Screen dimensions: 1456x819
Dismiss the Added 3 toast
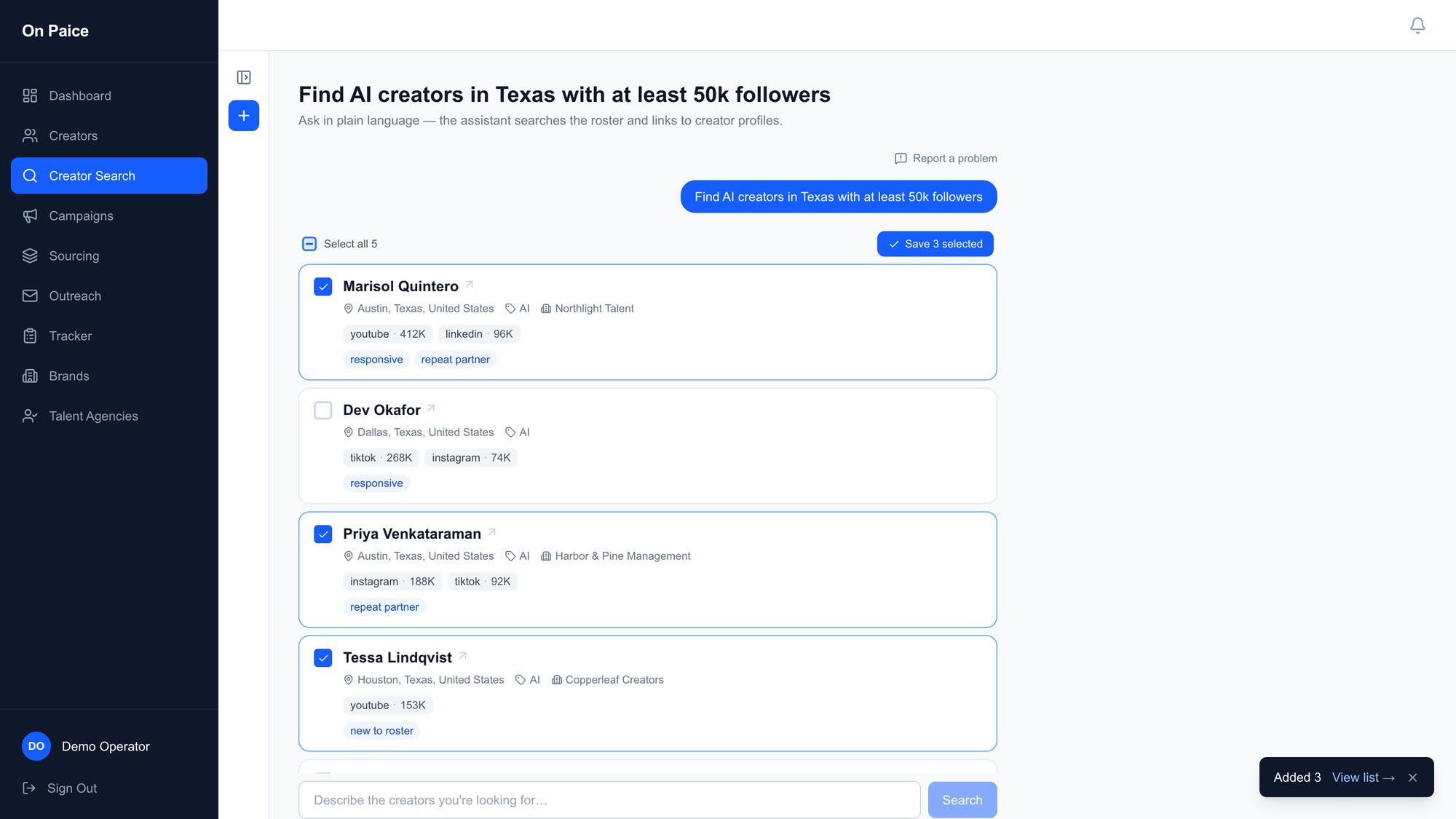[x=1412, y=778]
